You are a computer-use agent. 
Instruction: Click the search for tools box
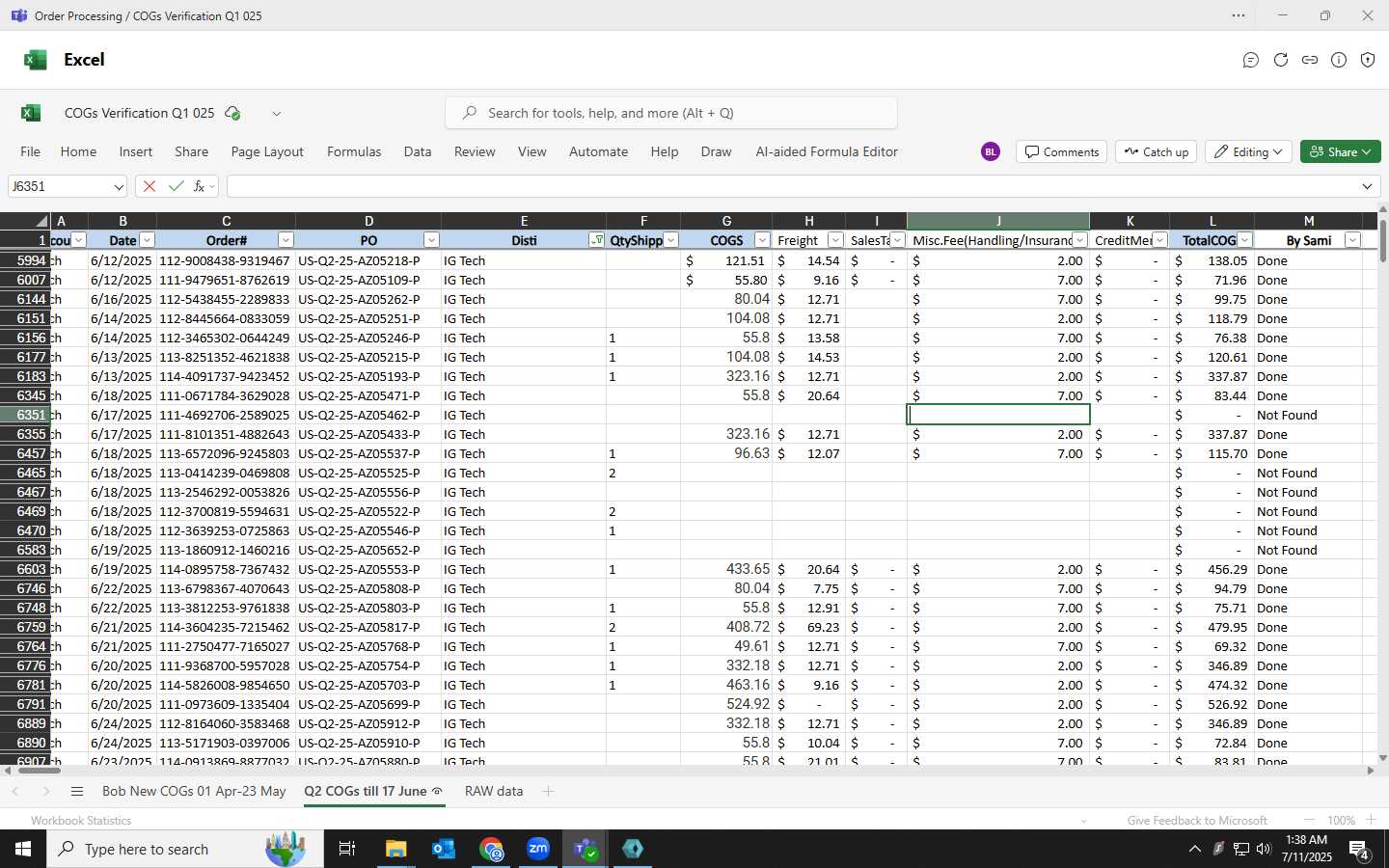pyautogui.click(x=671, y=113)
